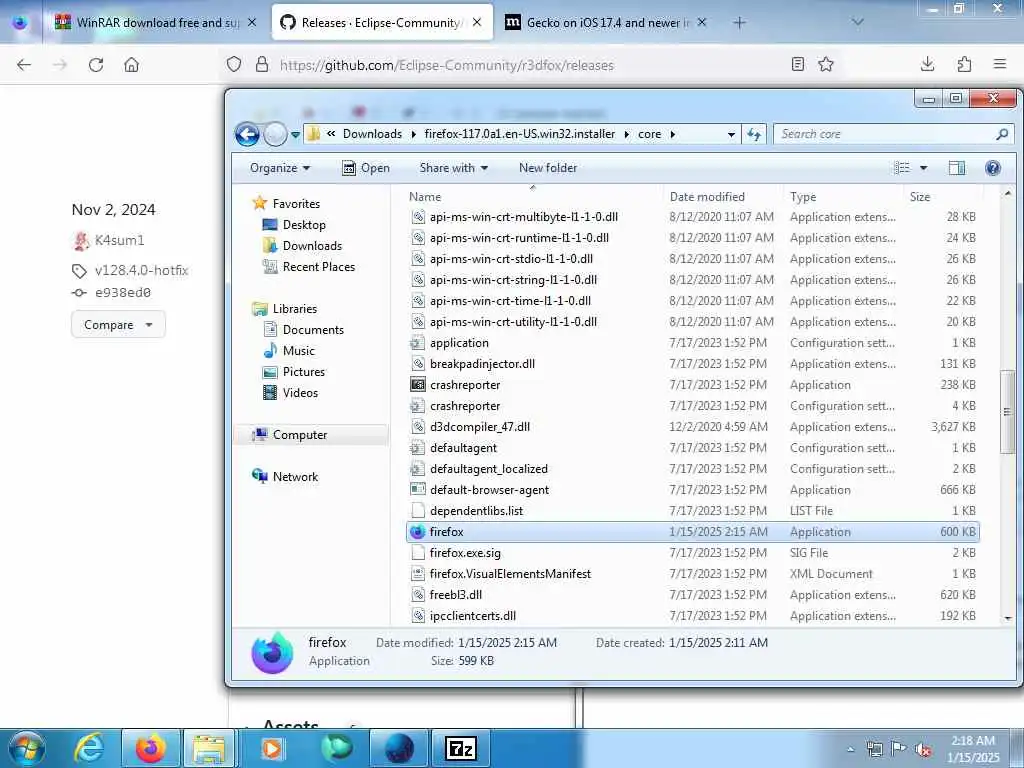The width and height of the screenshot is (1024, 768).
Task: Open a new browser tab
Action: tap(739, 22)
